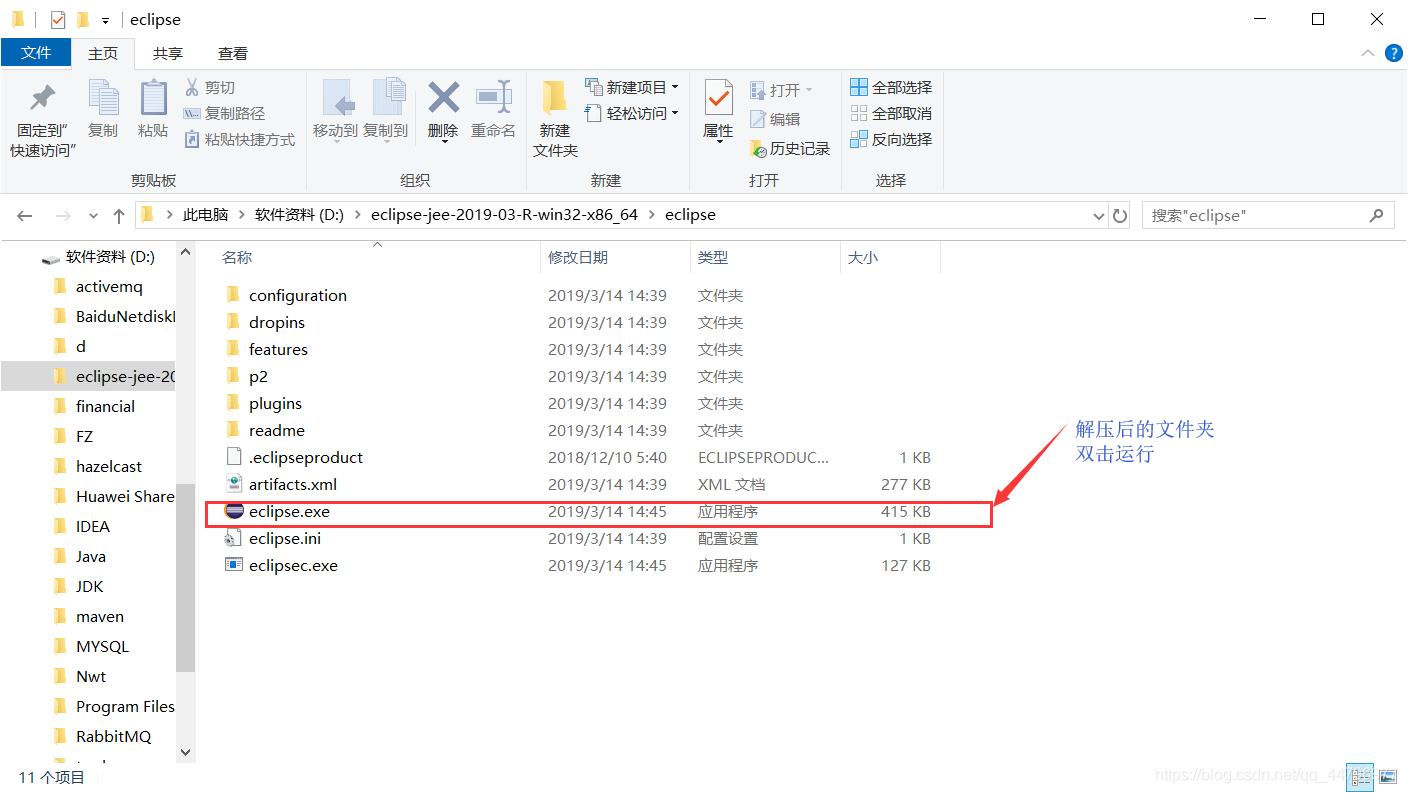
Task: Open activemq folder in sidebar
Action: click(x=109, y=287)
